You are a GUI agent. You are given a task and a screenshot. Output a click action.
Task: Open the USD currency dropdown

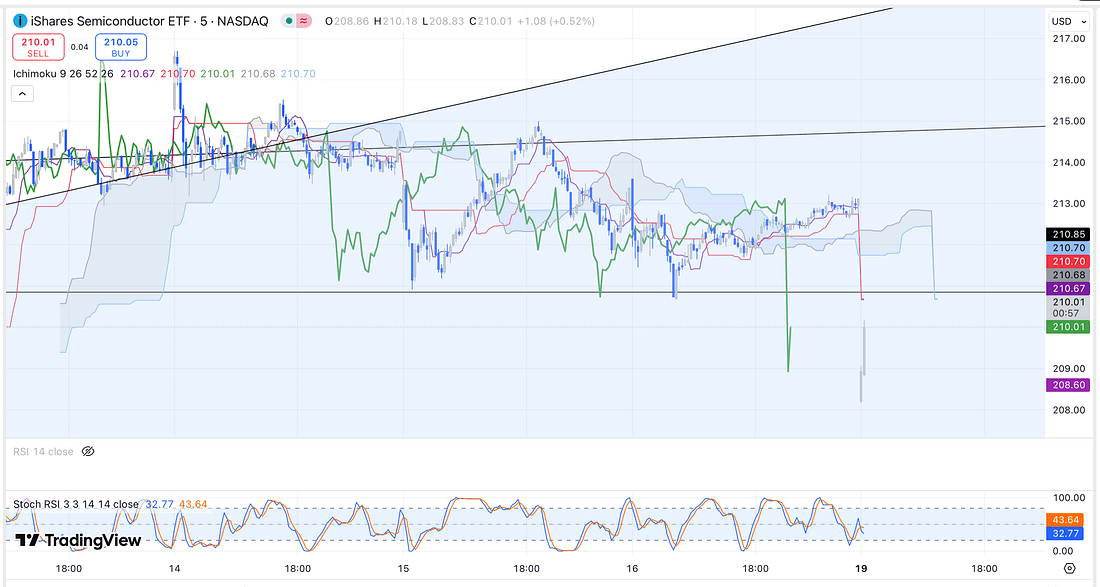point(1067,21)
